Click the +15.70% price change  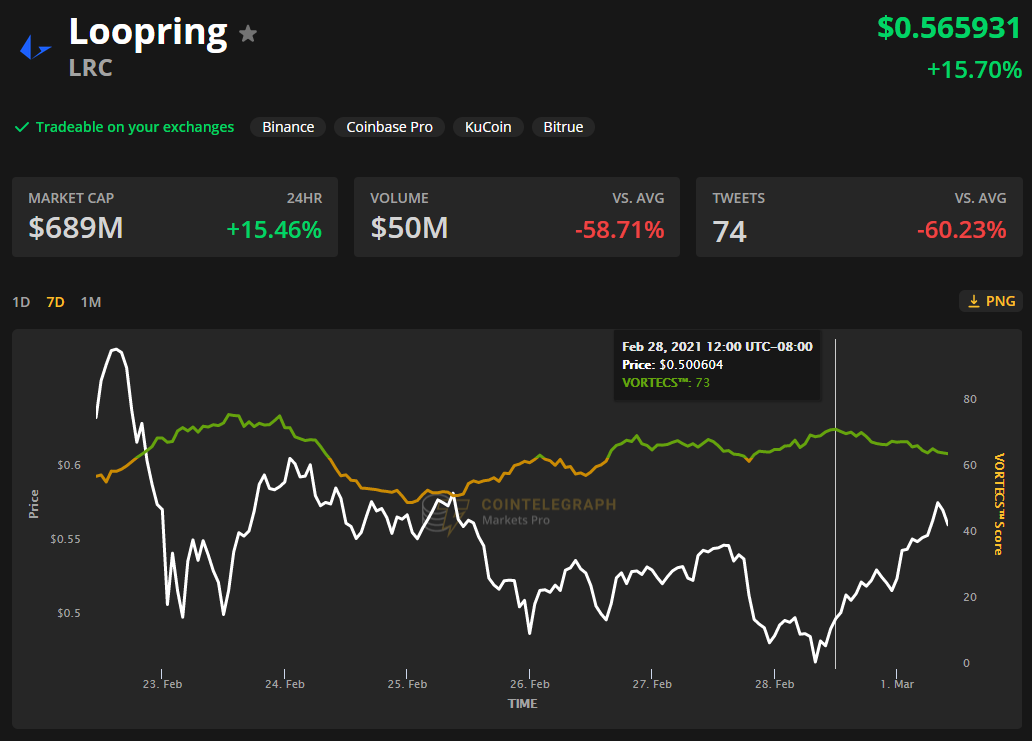point(974,70)
